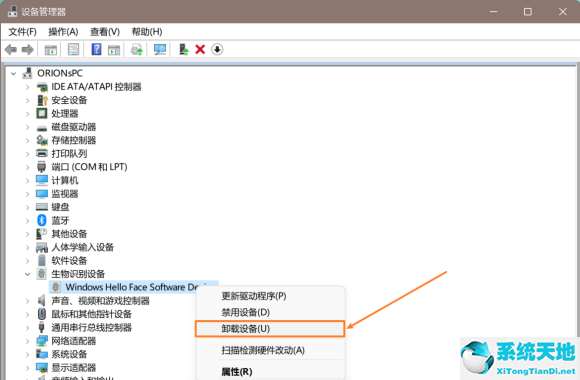Click the 蓝牙 Bluetooth icon

[42, 220]
